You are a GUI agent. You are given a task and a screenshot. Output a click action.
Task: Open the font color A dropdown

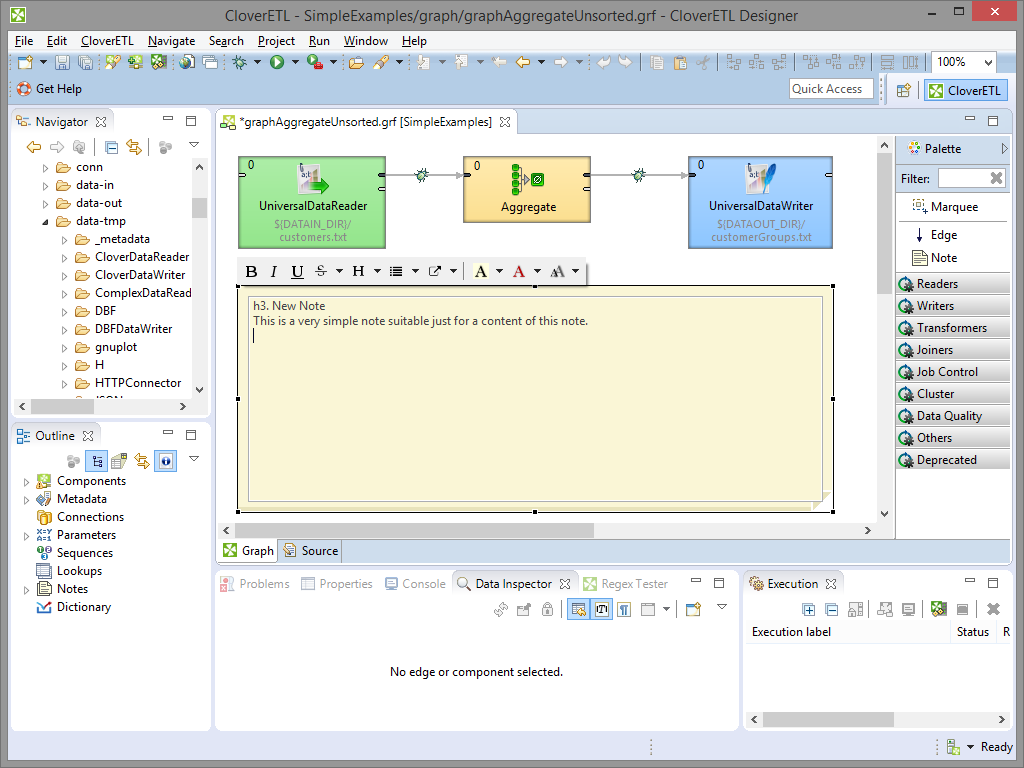[537, 271]
